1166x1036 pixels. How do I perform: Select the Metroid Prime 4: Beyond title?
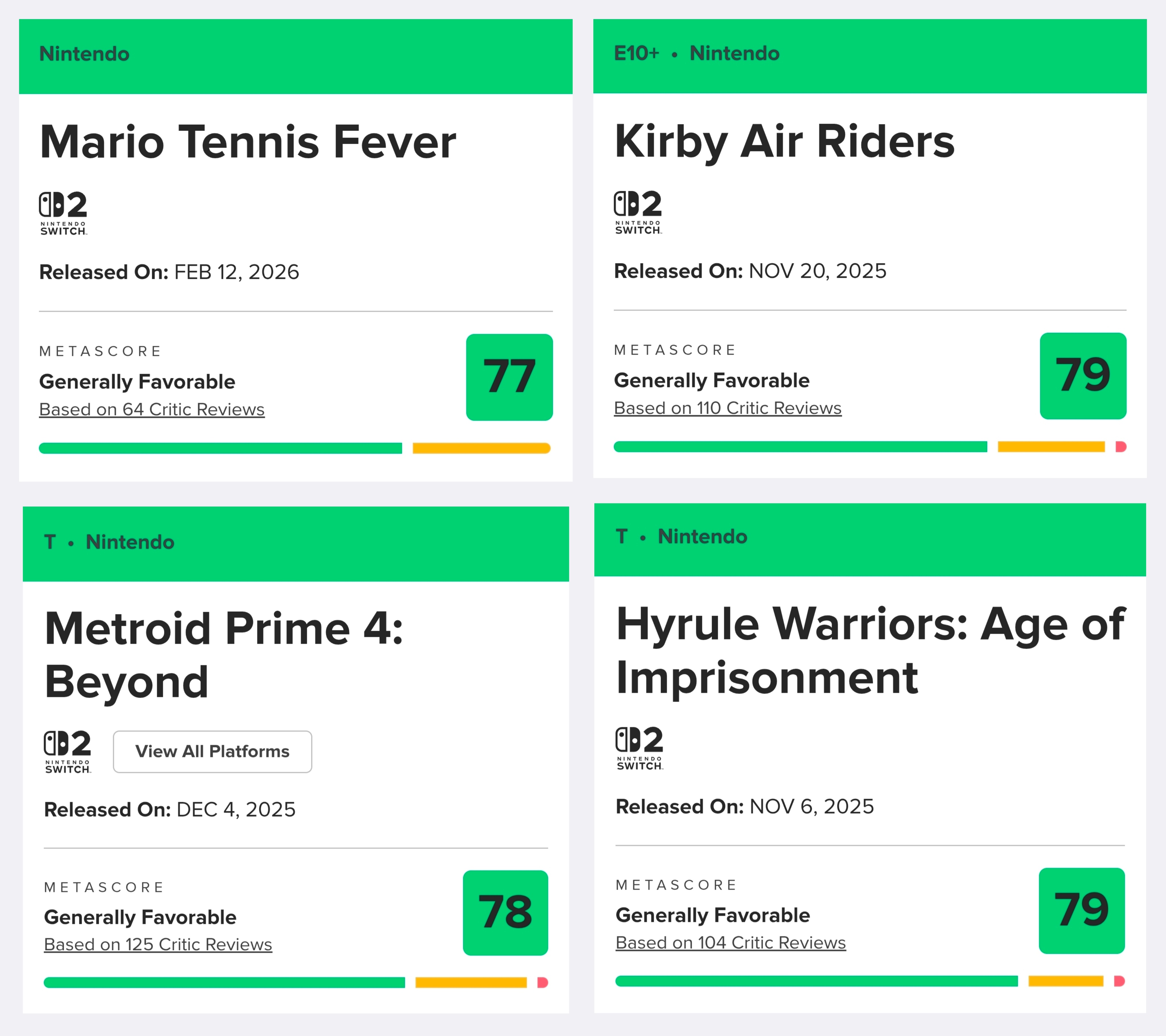point(224,655)
